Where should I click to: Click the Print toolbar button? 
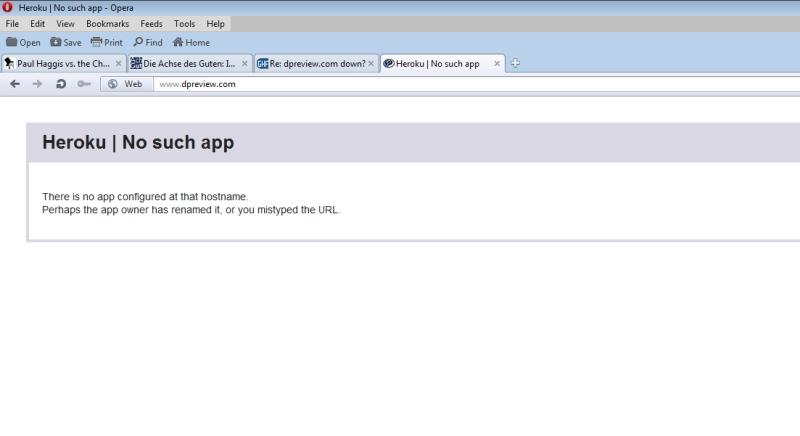[107, 42]
